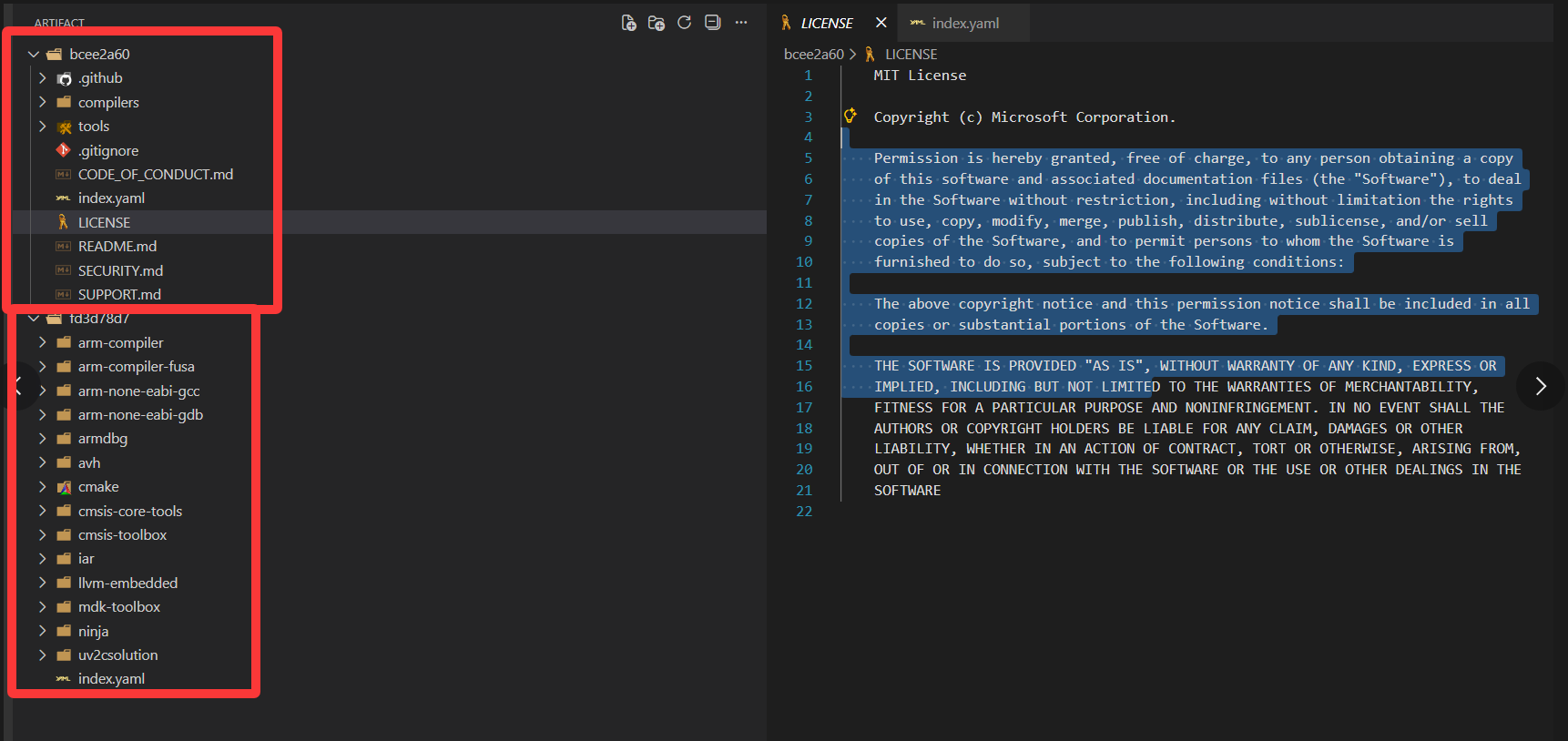
Task: Close the LICENSE editor tab
Action: tap(881, 23)
